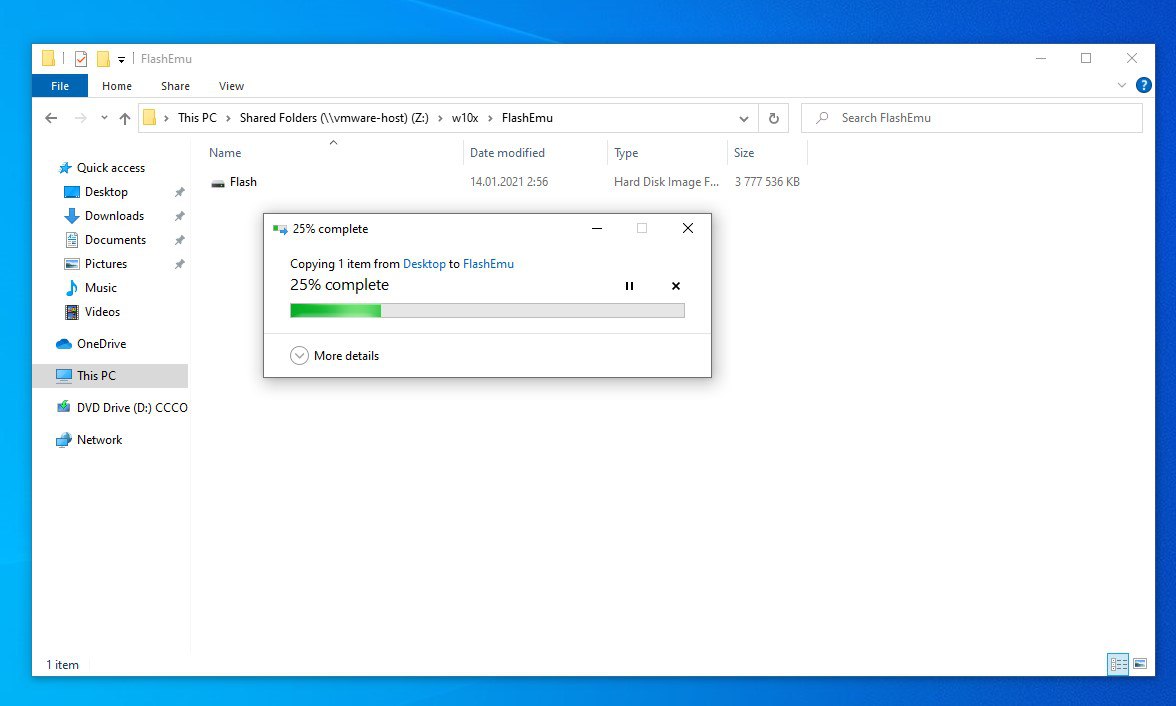Open the Share ribbon tab

175,86
